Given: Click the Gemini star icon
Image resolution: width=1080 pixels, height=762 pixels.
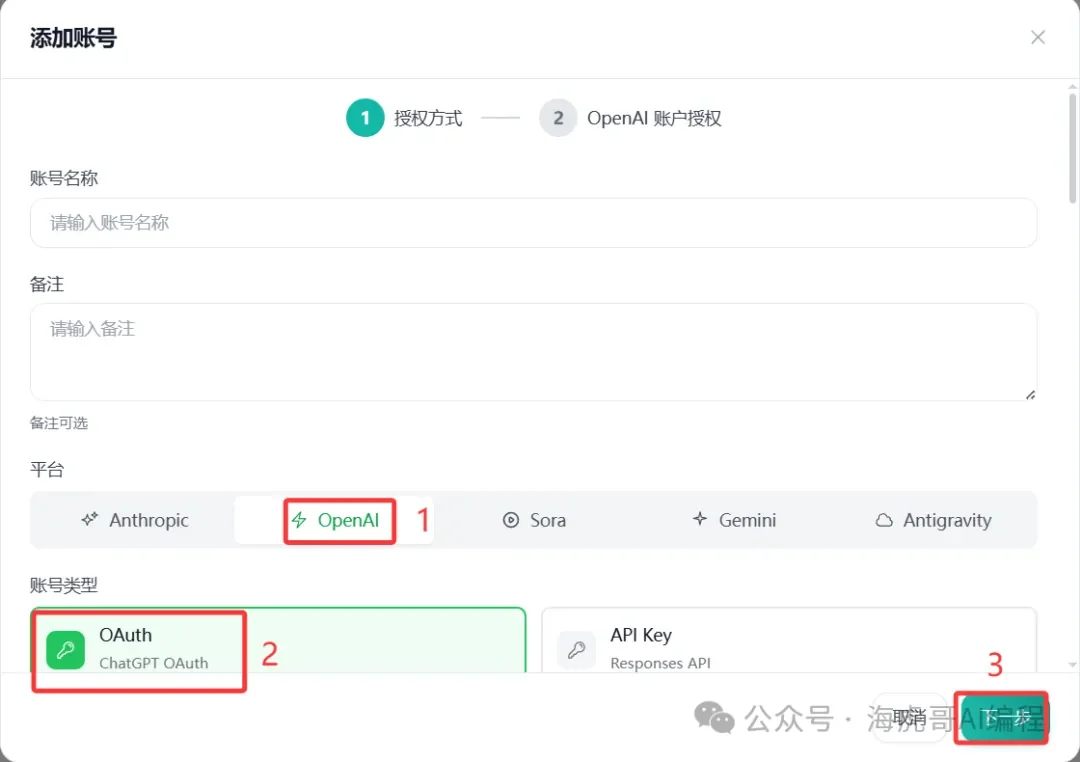Looking at the screenshot, I should tap(700, 520).
